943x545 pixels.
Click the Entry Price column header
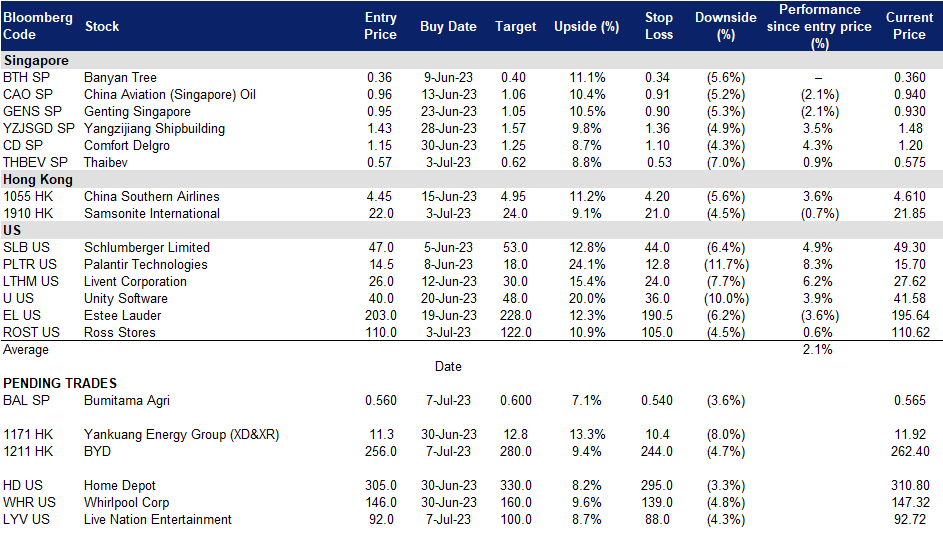380,26
